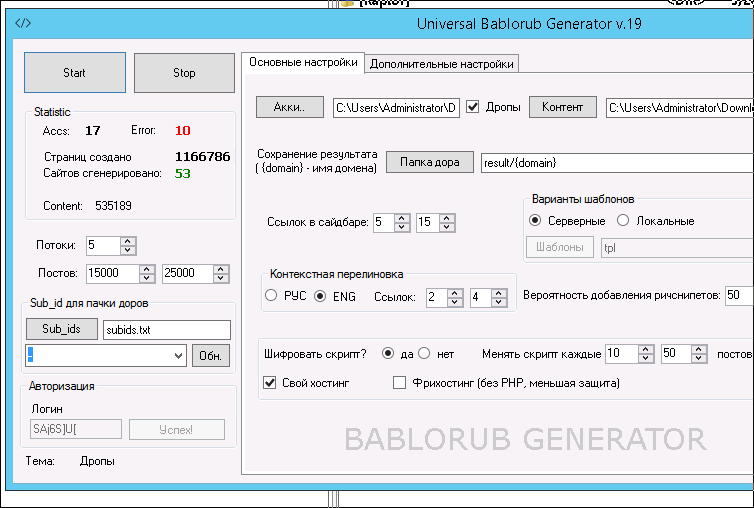Image resolution: width=754 pixels, height=508 pixels.
Task: Click pages created count 1166786
Action: 202,157
